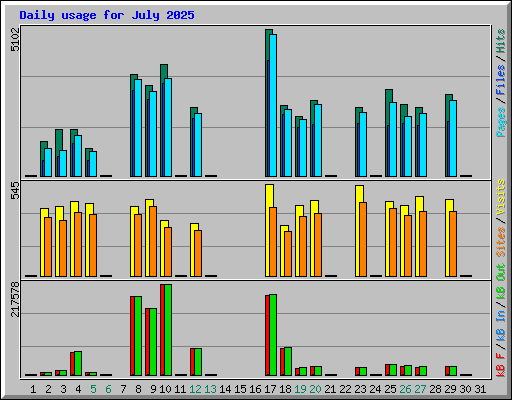512x400 pixels.
Task: Click day 31 on the x-axis
Action: [x=480, y=389]
